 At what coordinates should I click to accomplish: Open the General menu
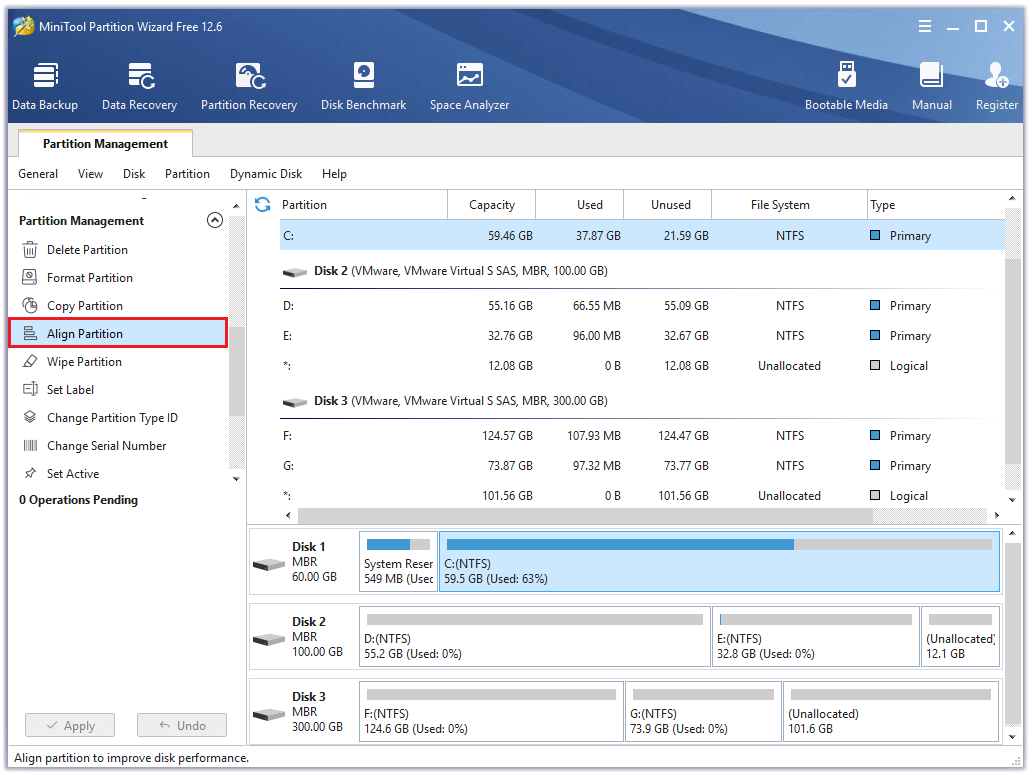[38, 174]
